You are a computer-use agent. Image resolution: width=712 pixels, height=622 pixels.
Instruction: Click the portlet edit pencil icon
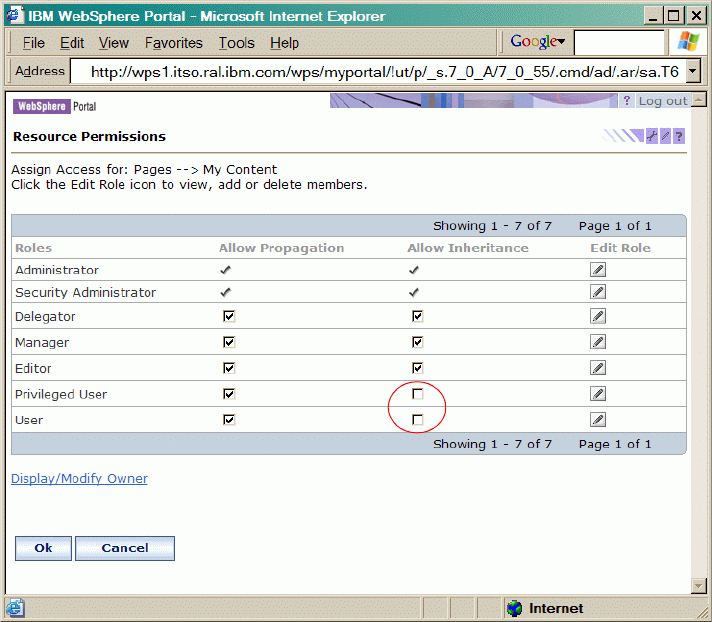coord(664,136)
